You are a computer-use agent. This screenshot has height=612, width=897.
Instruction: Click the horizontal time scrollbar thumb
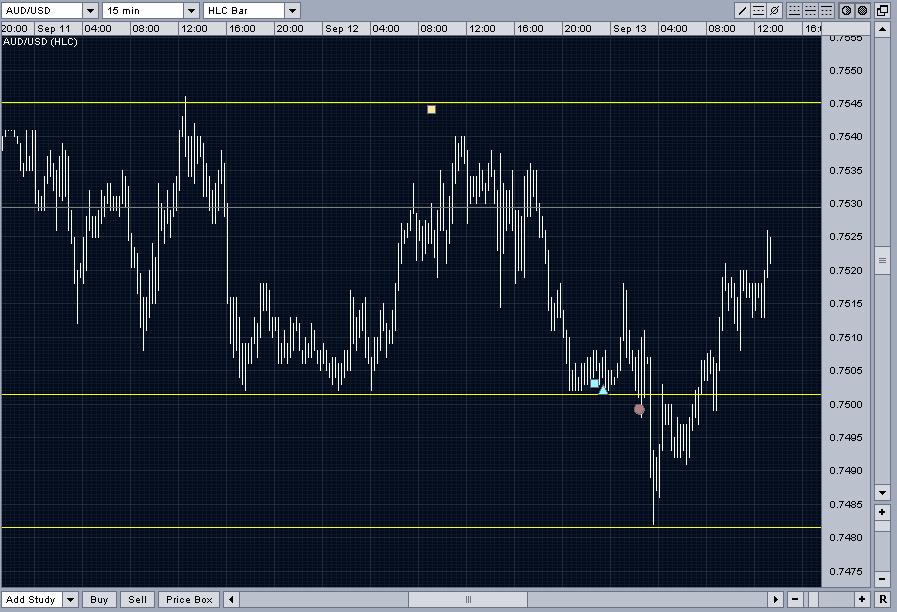(x=468, y=599)
